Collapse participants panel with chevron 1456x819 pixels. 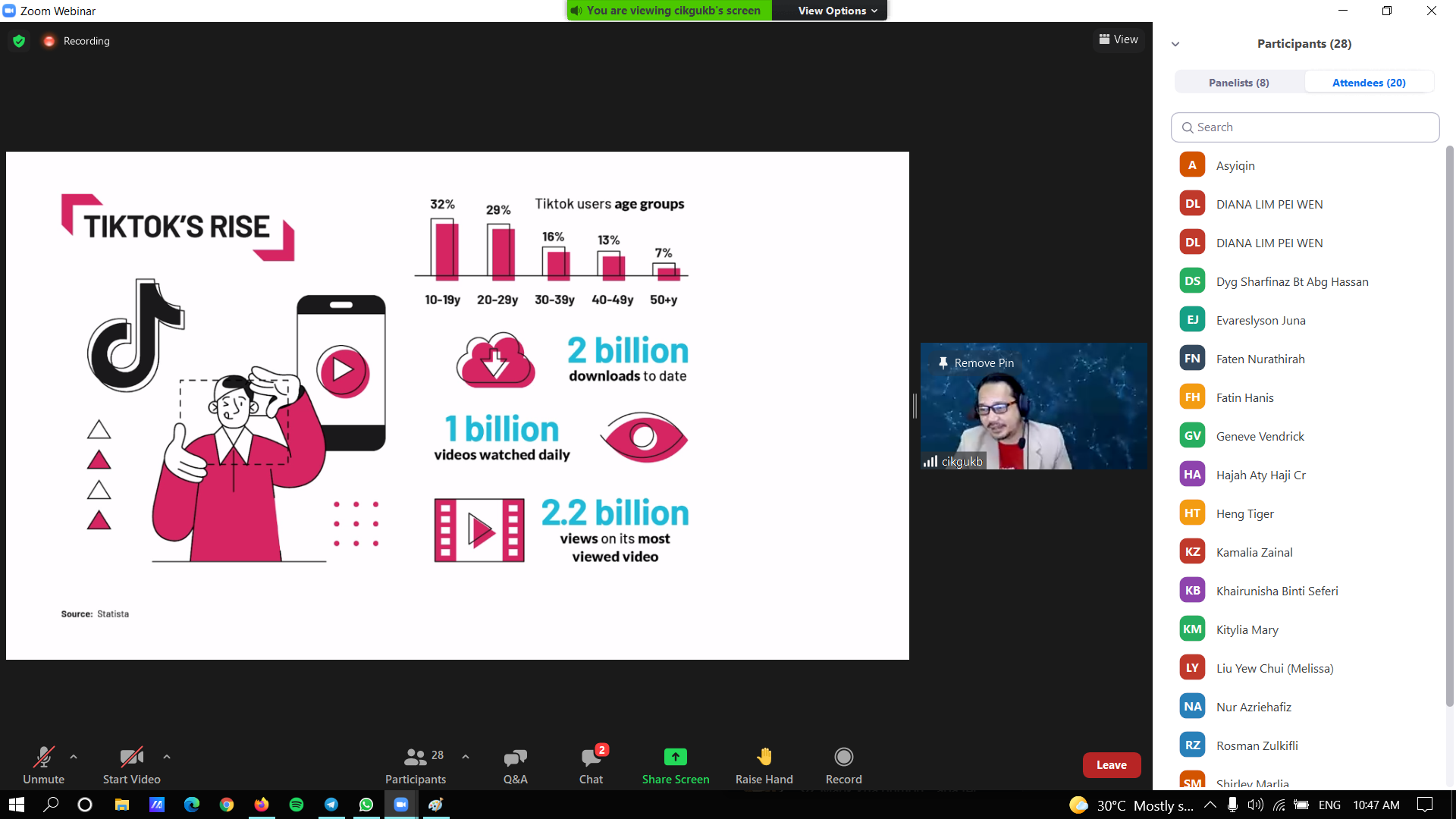pos(1175,44)
